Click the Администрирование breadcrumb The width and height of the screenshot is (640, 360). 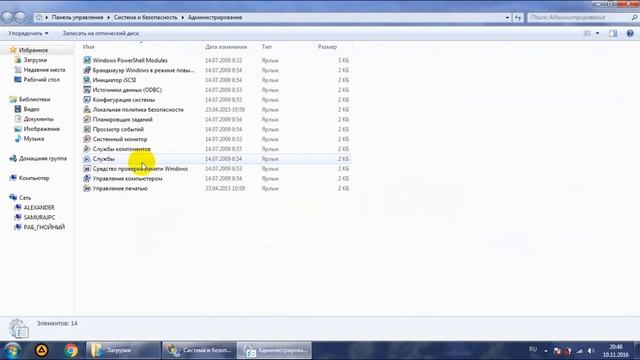click(215, 18)
